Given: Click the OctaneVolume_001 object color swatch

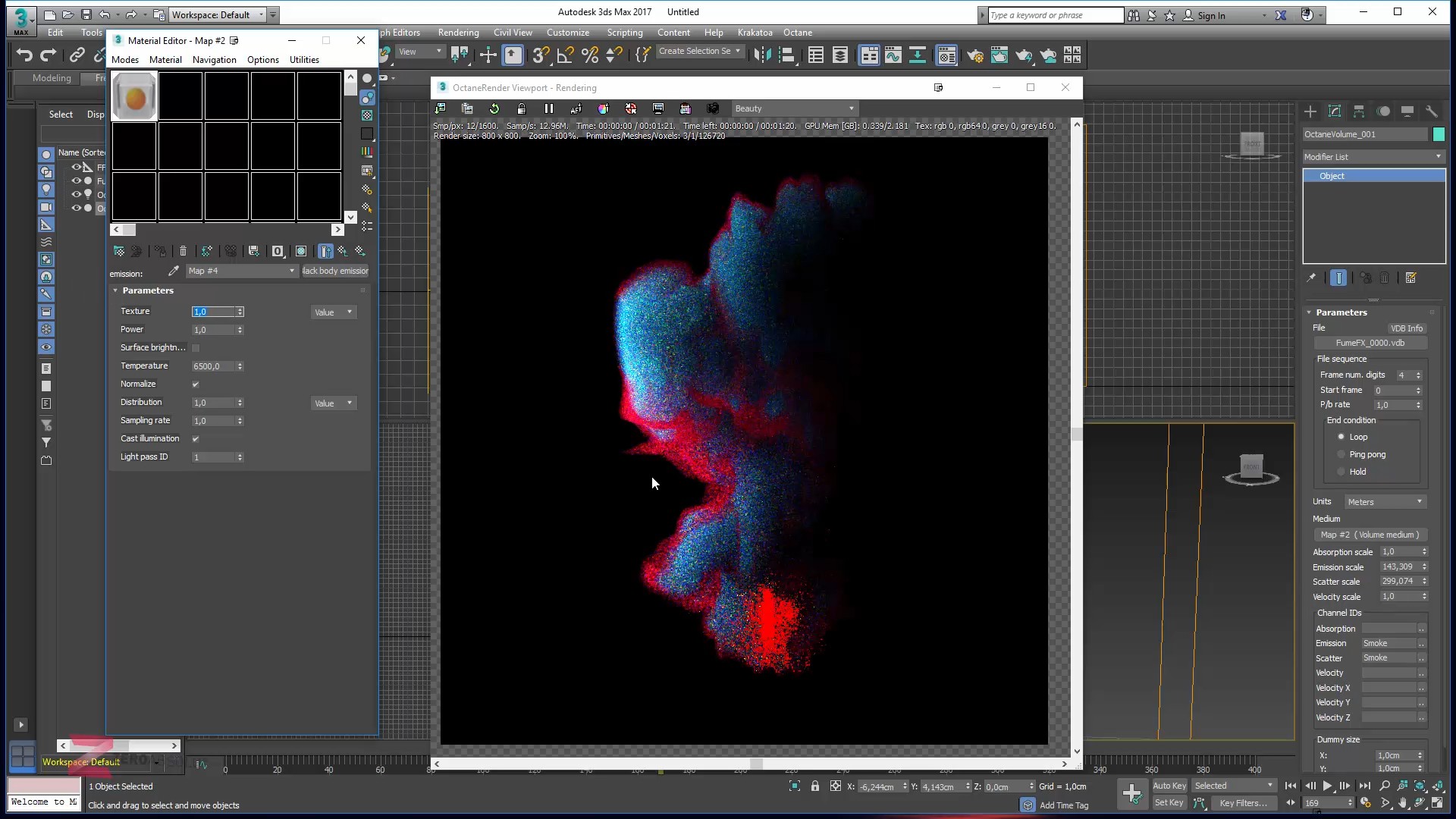Looking at the screenshot, I should coord(1439,133).
